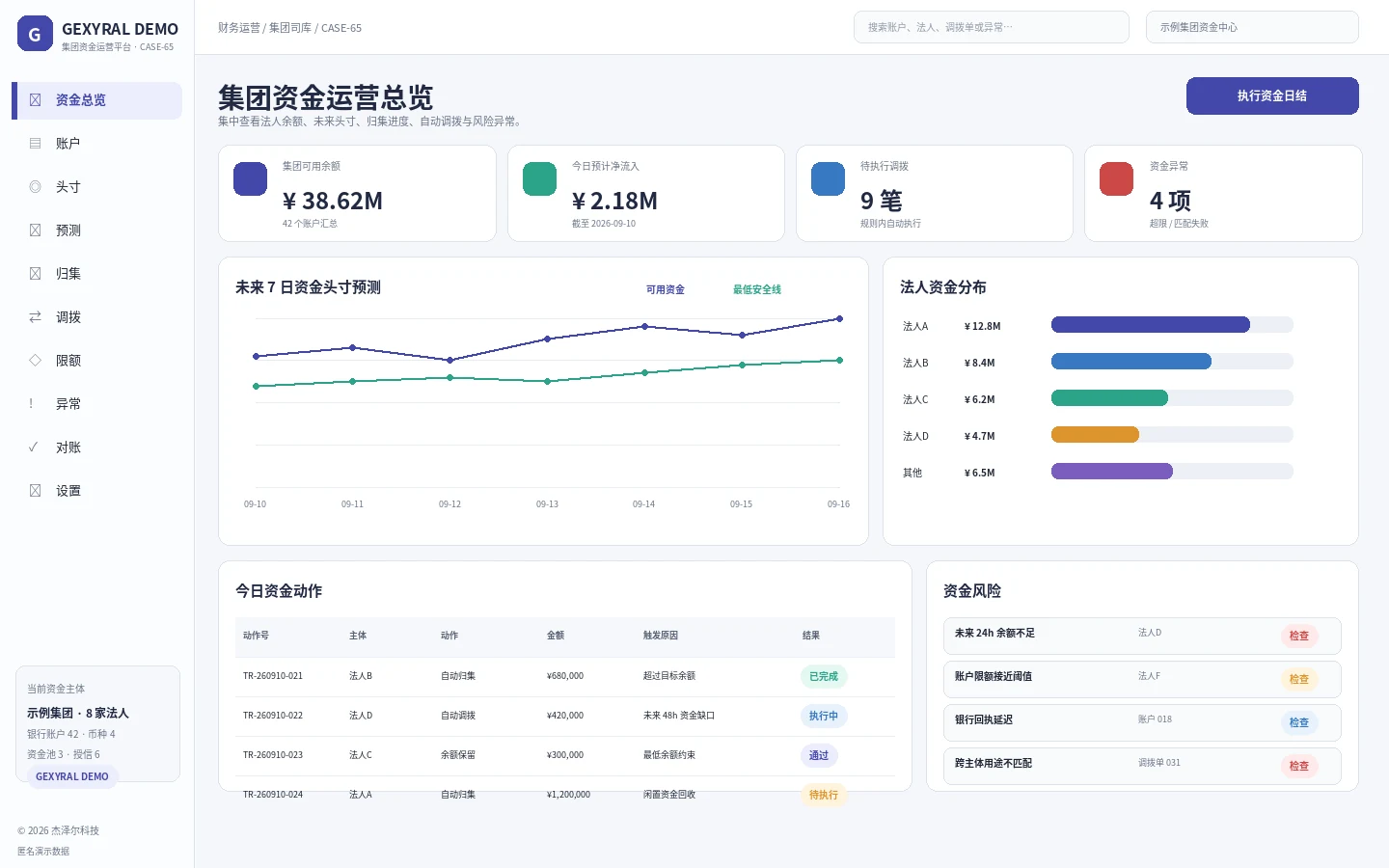The image size is (1389, 868).
Task: Go to 账户 menu item
Action: (96, 144)
